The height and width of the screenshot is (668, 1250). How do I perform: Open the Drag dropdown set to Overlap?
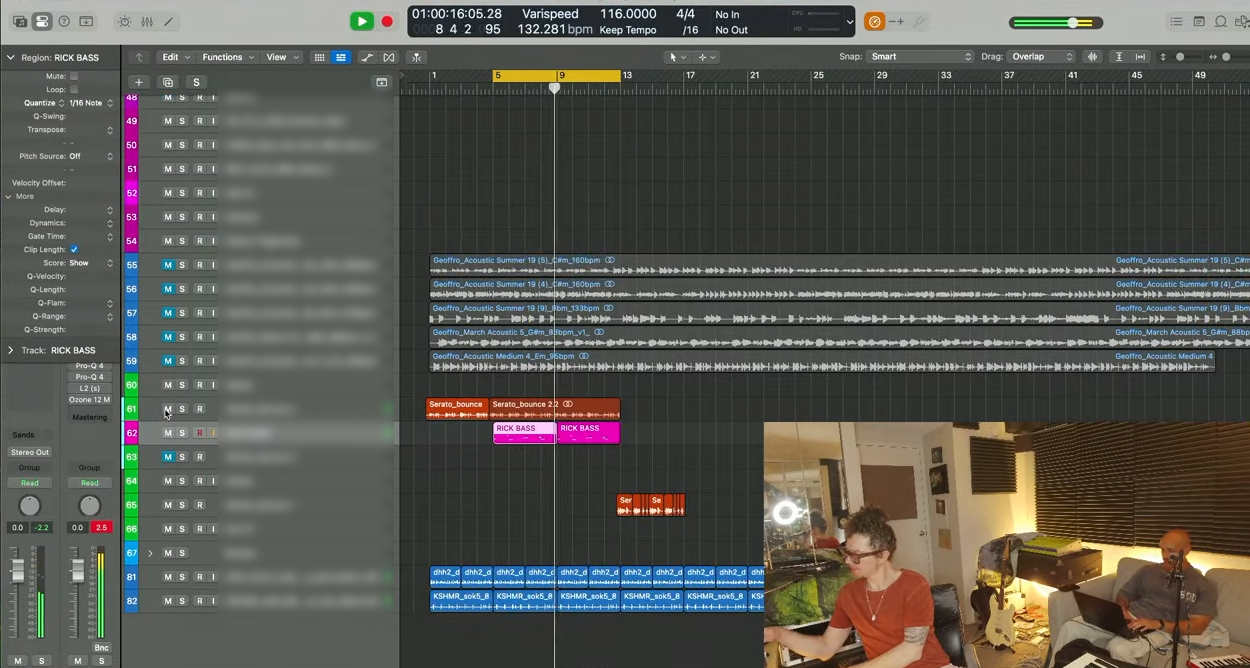pos(1041,57)
